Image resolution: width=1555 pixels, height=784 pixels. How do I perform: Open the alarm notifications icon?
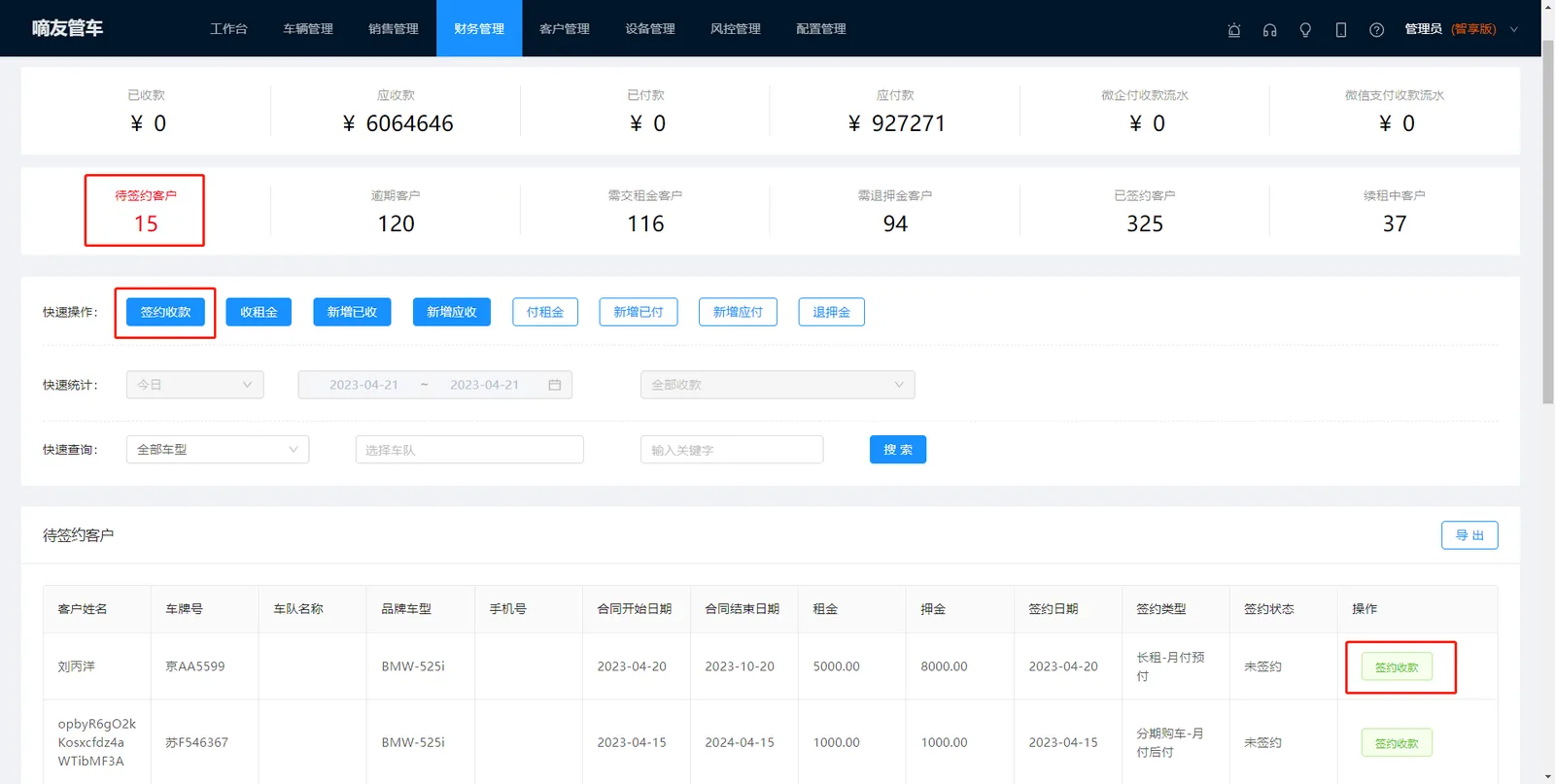[1234, 29]
